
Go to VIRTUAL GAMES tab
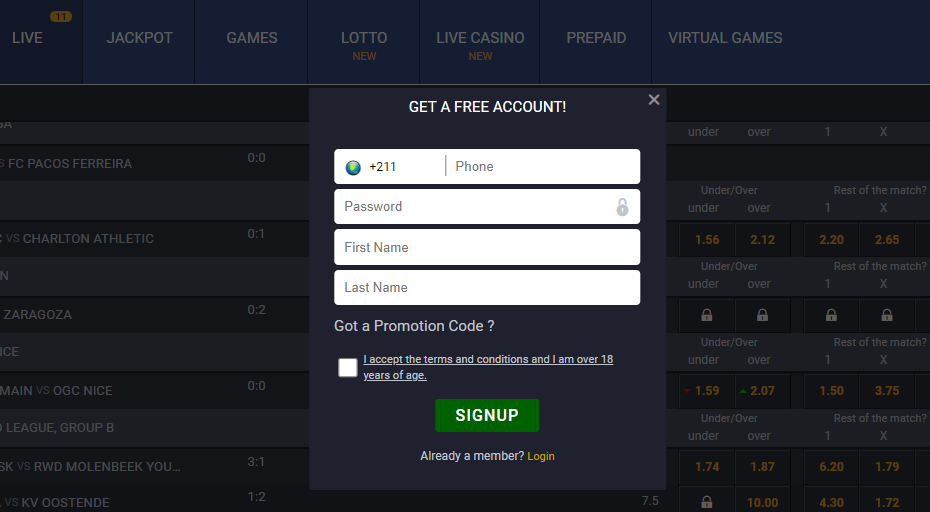pyautogui.click(x=725, y=38)
